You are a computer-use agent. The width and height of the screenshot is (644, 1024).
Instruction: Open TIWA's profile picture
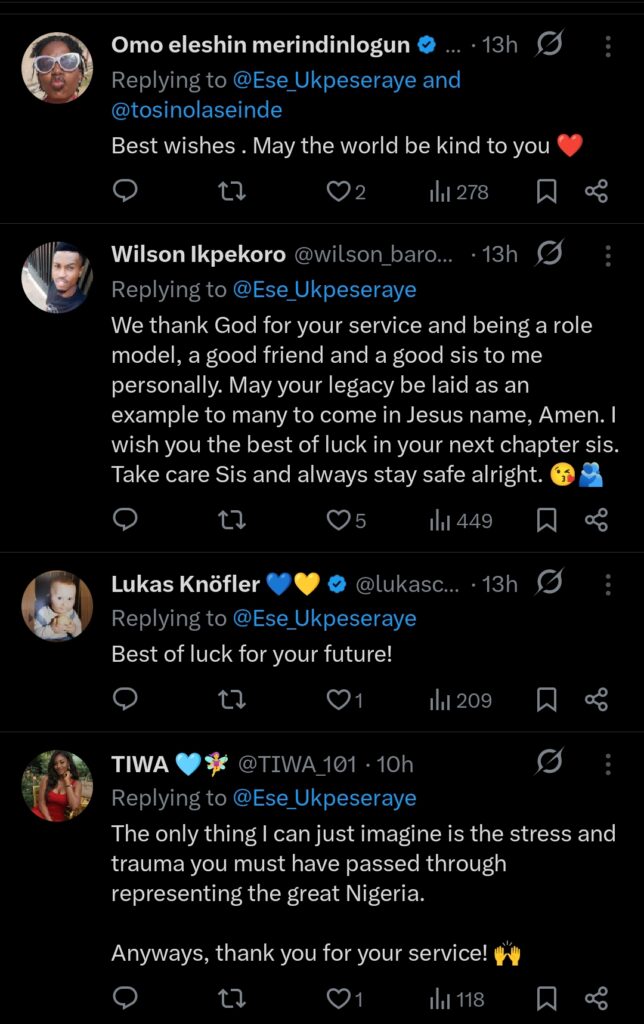57,785
